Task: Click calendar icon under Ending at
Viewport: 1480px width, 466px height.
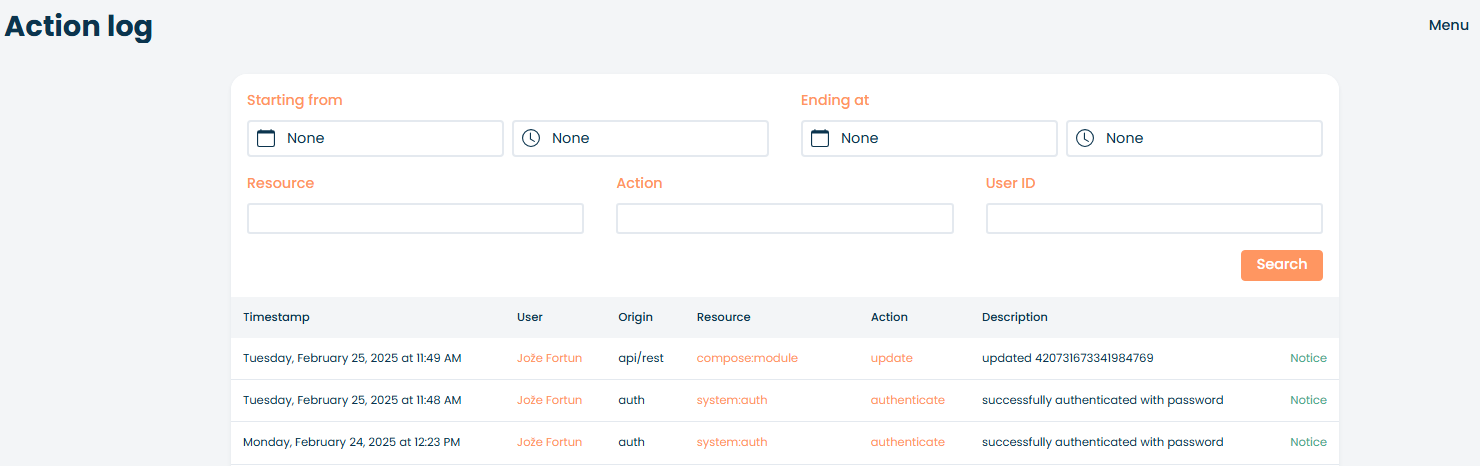Action: (820, 138)
